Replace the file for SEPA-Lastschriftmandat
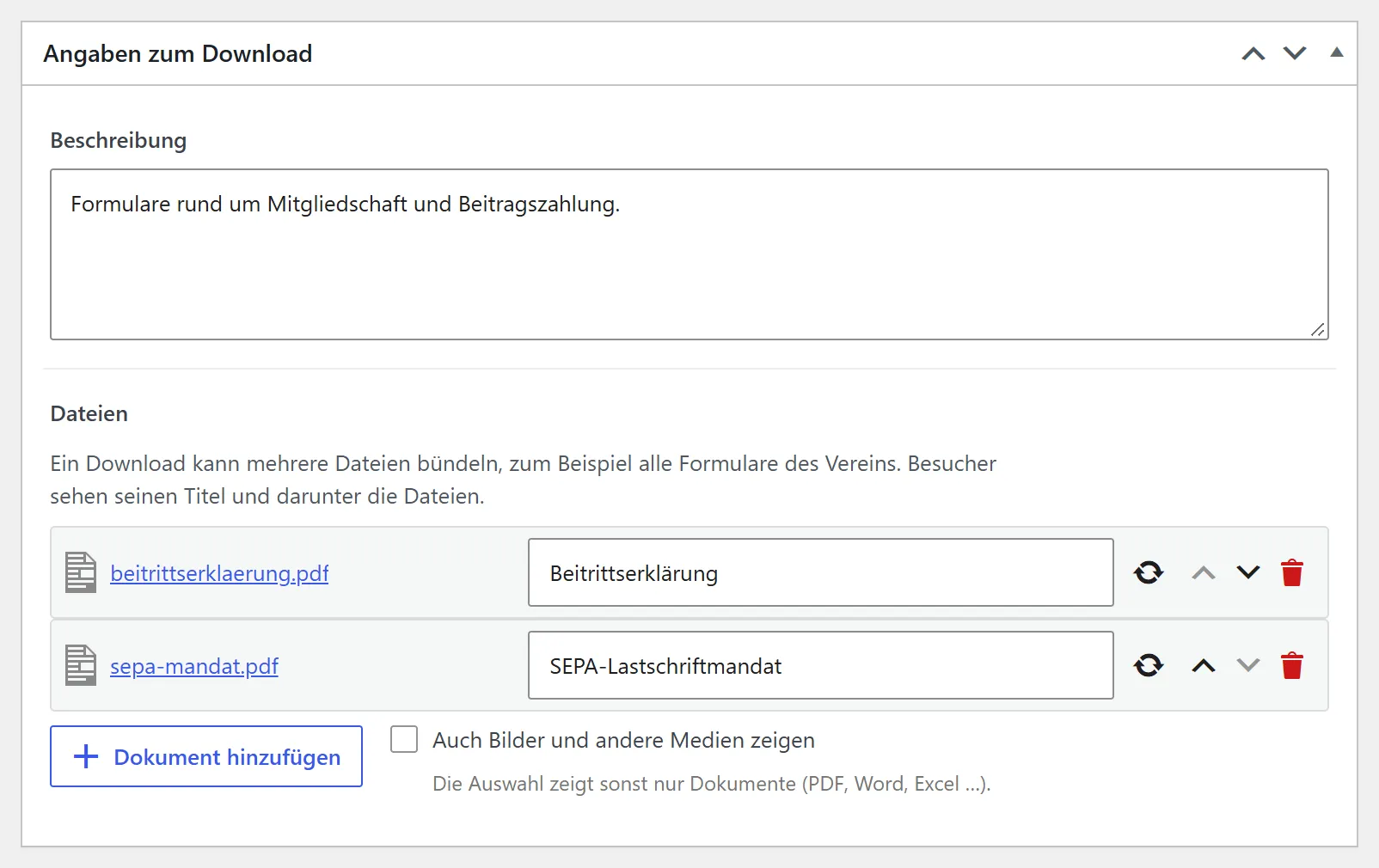Image resolution: width=1379 pixels, height=868 pixels. (1149, 665)
